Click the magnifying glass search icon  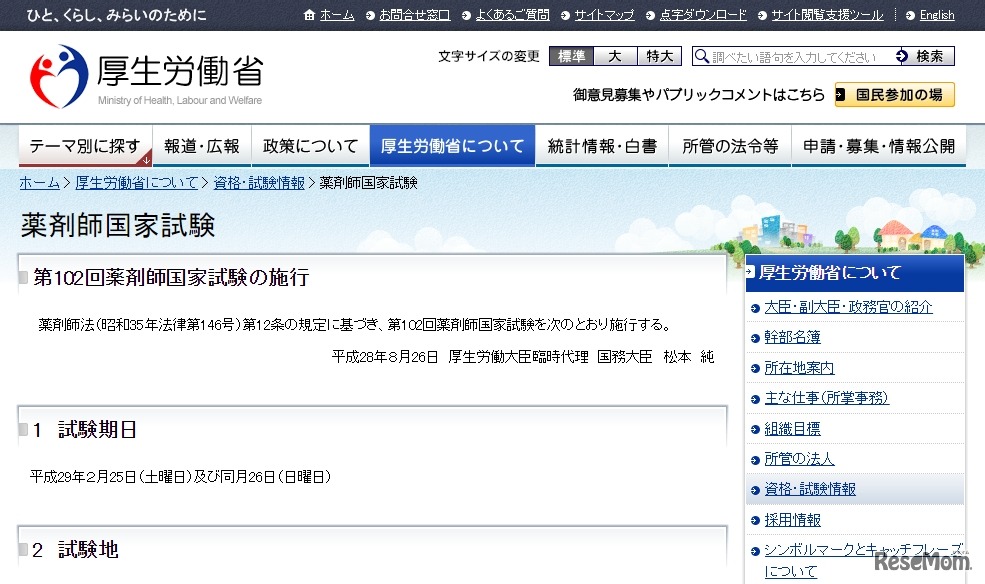point(700,56)
